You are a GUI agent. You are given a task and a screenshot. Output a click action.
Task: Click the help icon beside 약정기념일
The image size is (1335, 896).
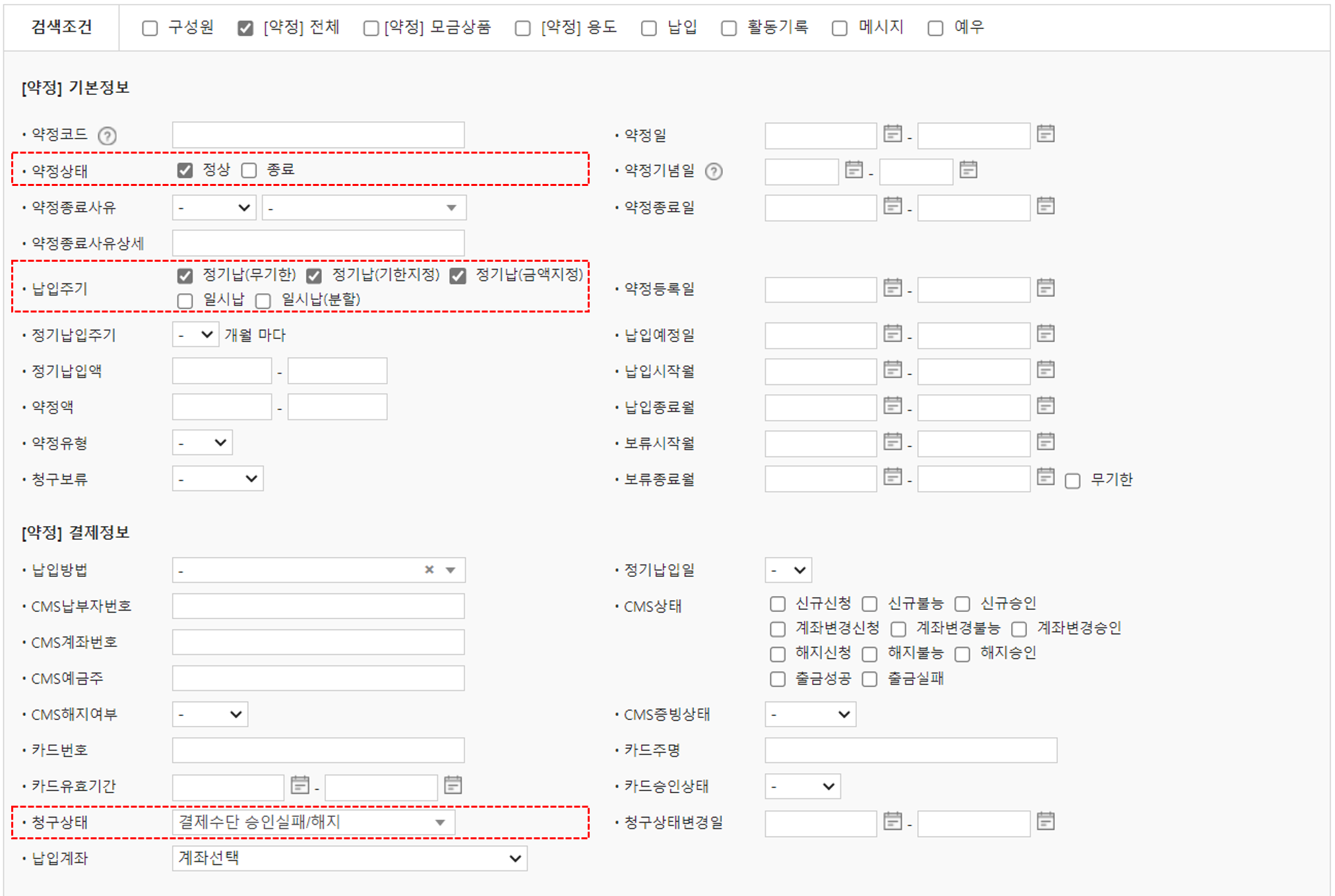pos(714,171)
